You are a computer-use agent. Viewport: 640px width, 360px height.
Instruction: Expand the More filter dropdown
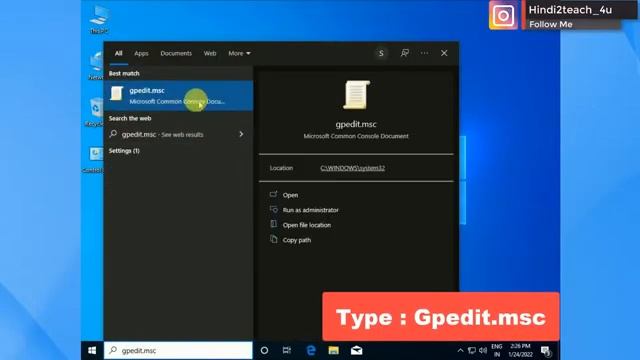(x=239, y=53)
